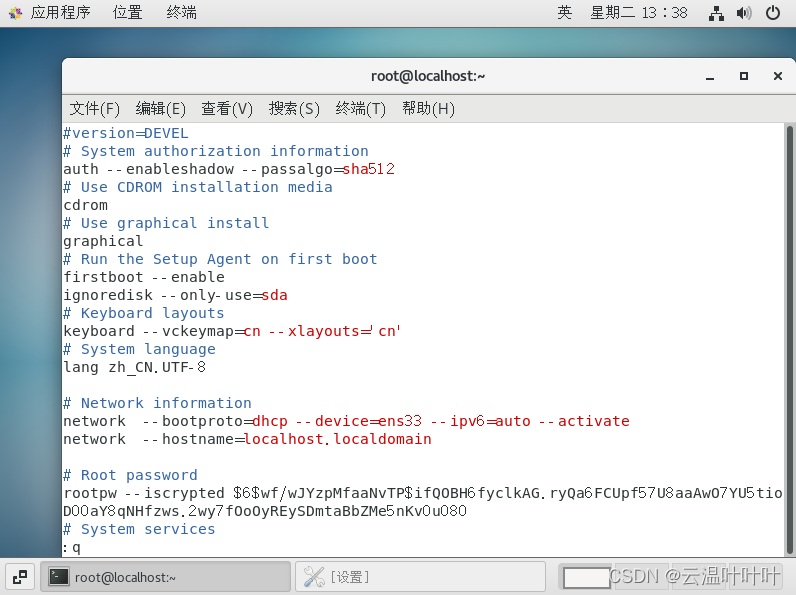796x595 pixels.
Task: Click the 'sha512' value text
Action: pyautogui.click(x=369, y=169)
